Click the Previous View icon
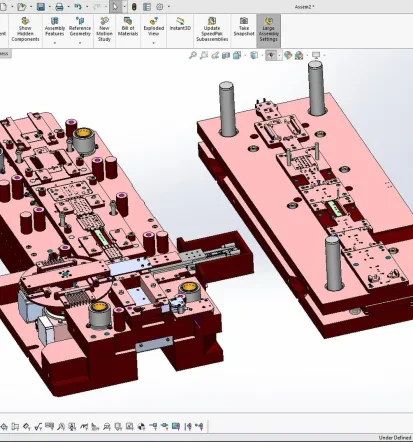Viewport: 413px width, 442px height. (x=215, y=55)
